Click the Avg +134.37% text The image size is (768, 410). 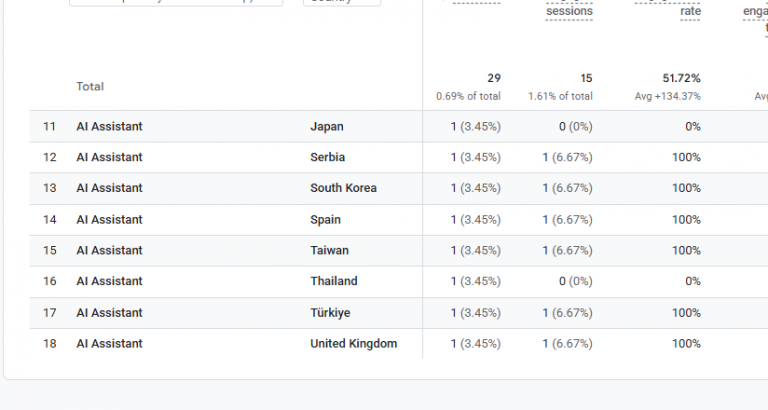668,96
